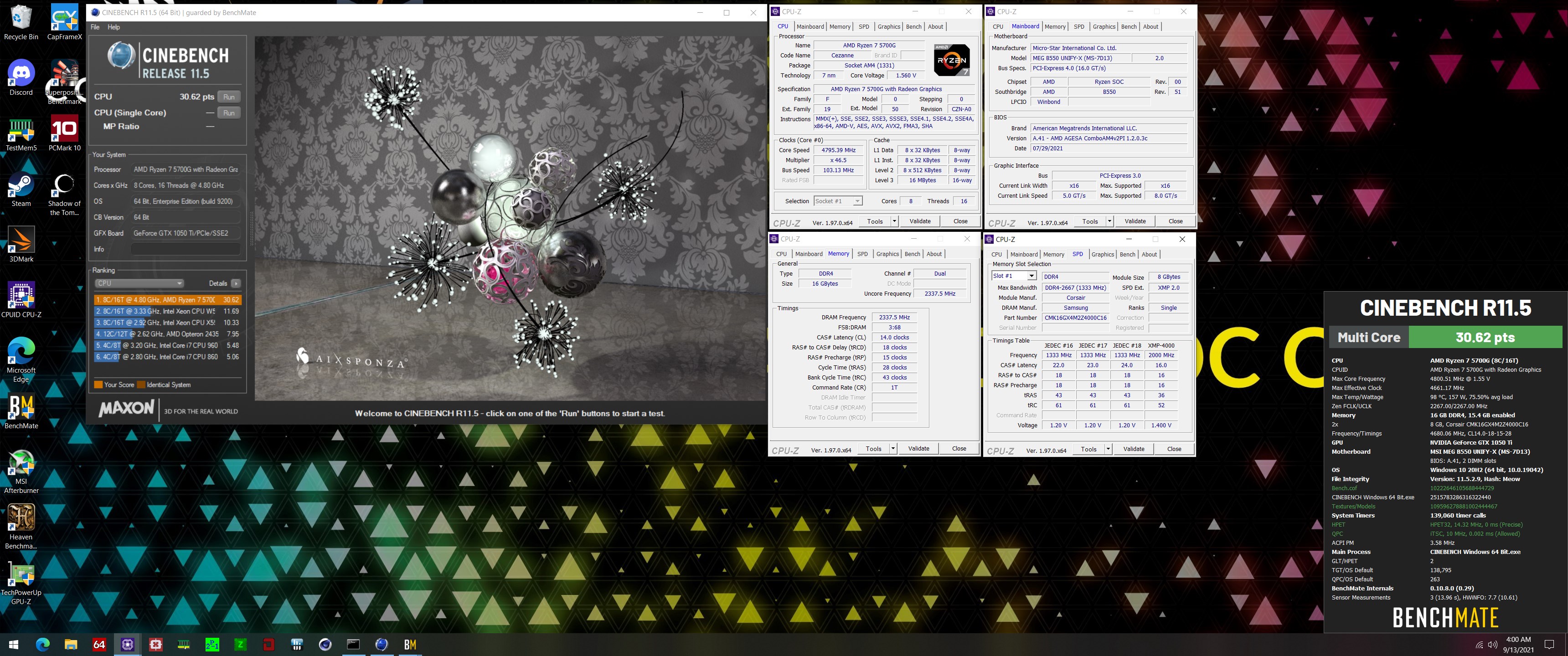Open the Recycle Bin desktop icon
Viewport: 1568px width, 656px height.
tap(21, 22)
